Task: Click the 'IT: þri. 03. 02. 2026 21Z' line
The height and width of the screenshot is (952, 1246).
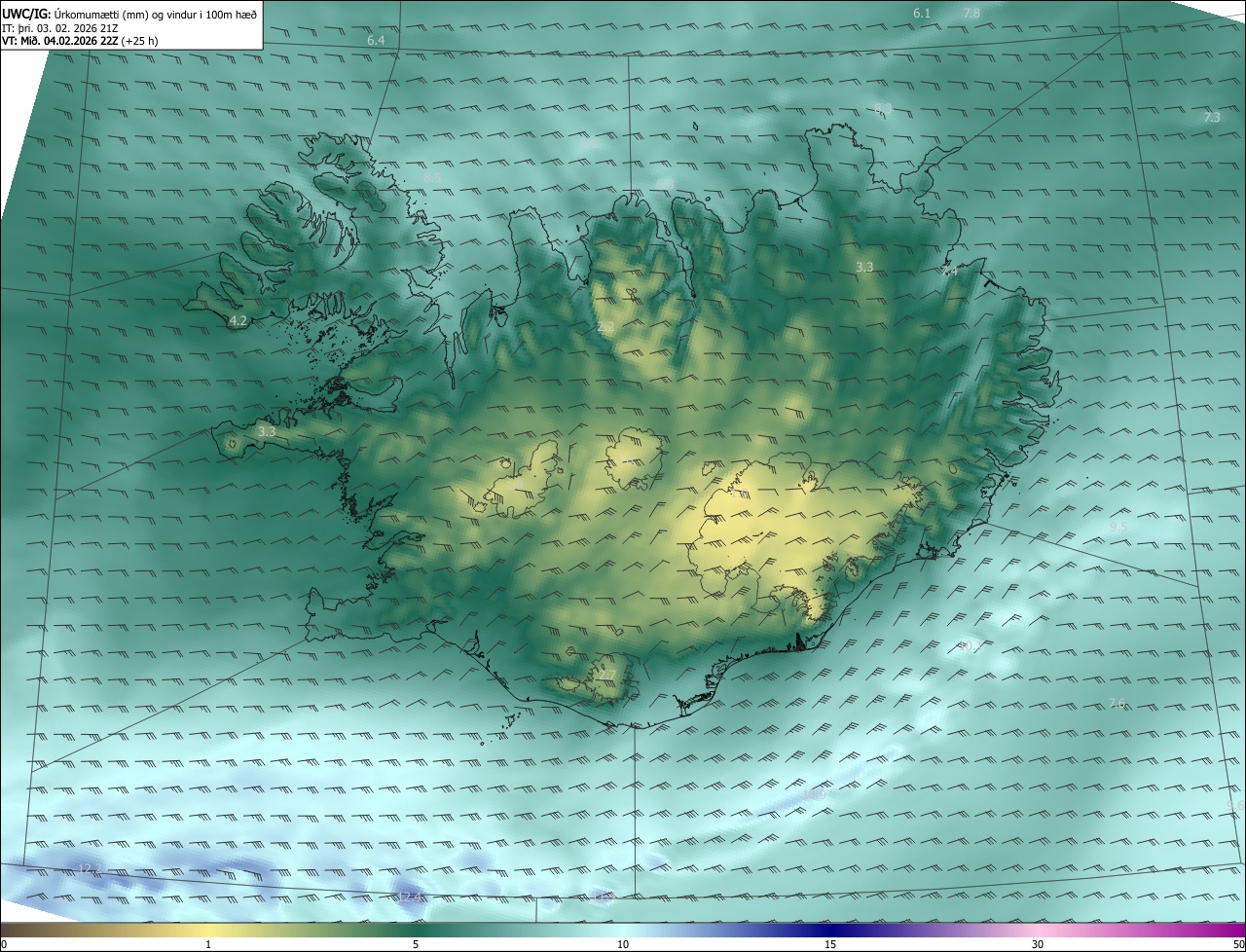Action: 59,27
